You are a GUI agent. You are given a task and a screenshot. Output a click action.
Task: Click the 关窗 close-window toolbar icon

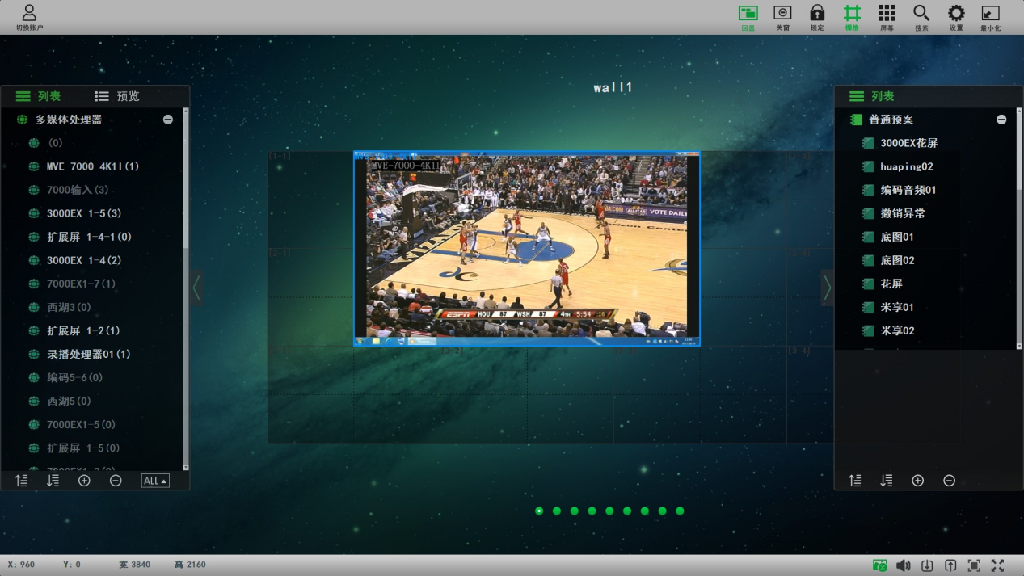pos(782,18)
